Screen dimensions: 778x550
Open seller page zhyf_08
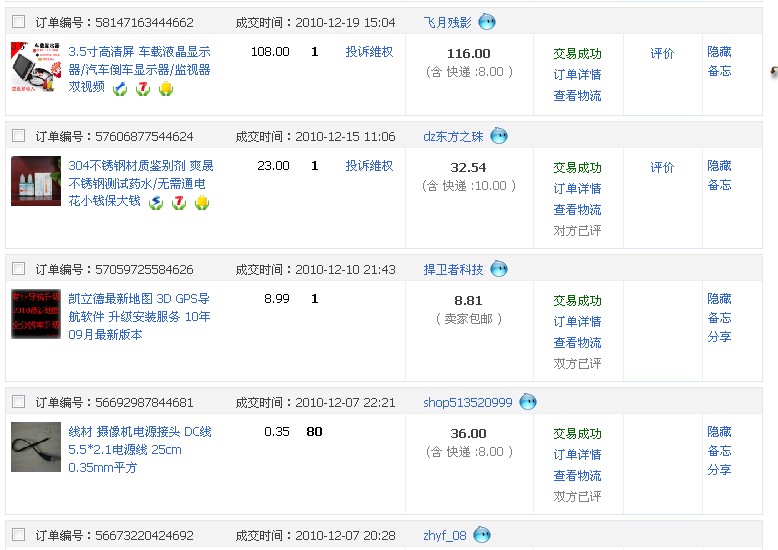click(x=445, y=536)
